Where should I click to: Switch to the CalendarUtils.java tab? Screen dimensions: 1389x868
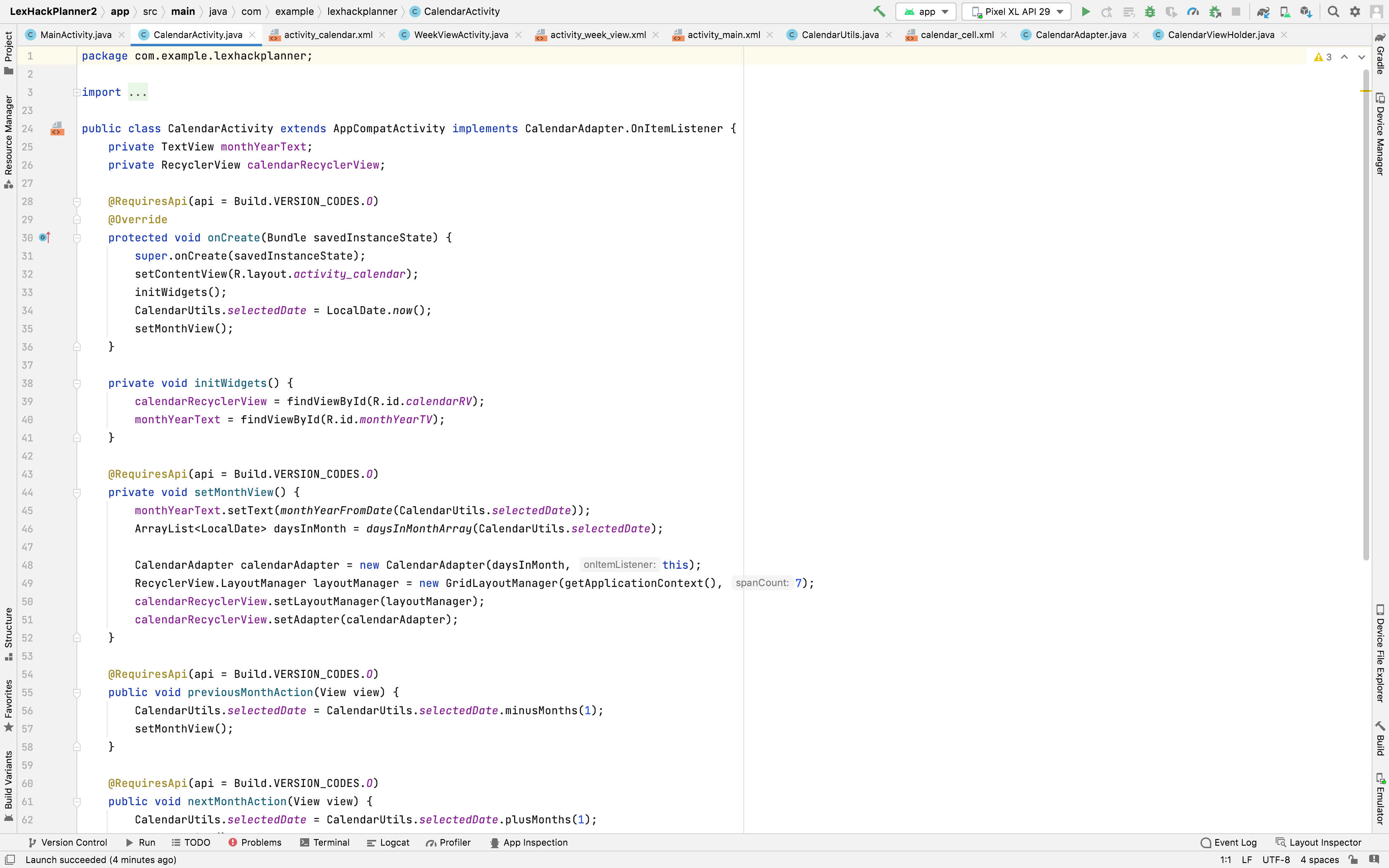[839, 35]
